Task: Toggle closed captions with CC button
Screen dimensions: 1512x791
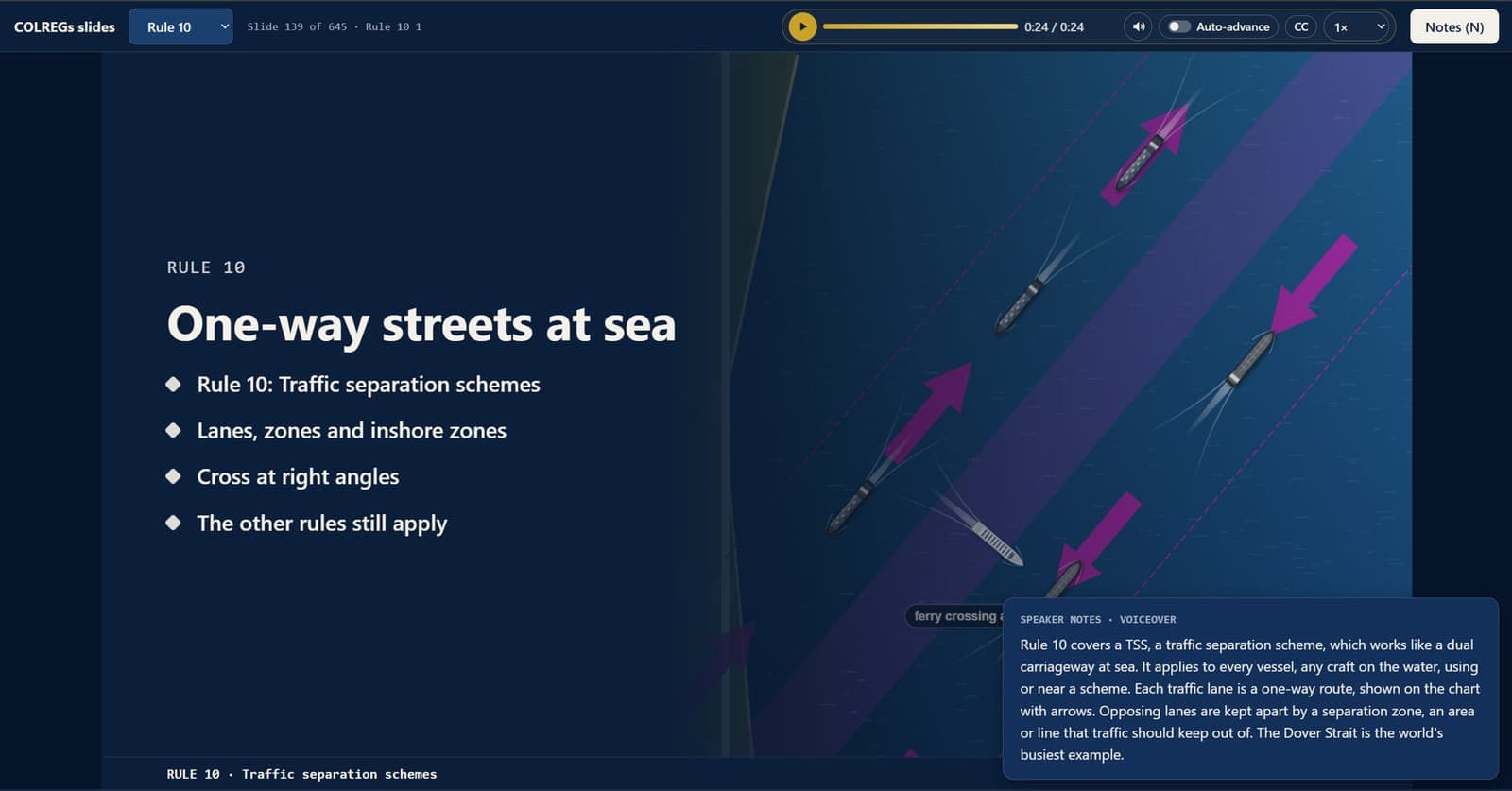Action: [x=1301, y=26]
